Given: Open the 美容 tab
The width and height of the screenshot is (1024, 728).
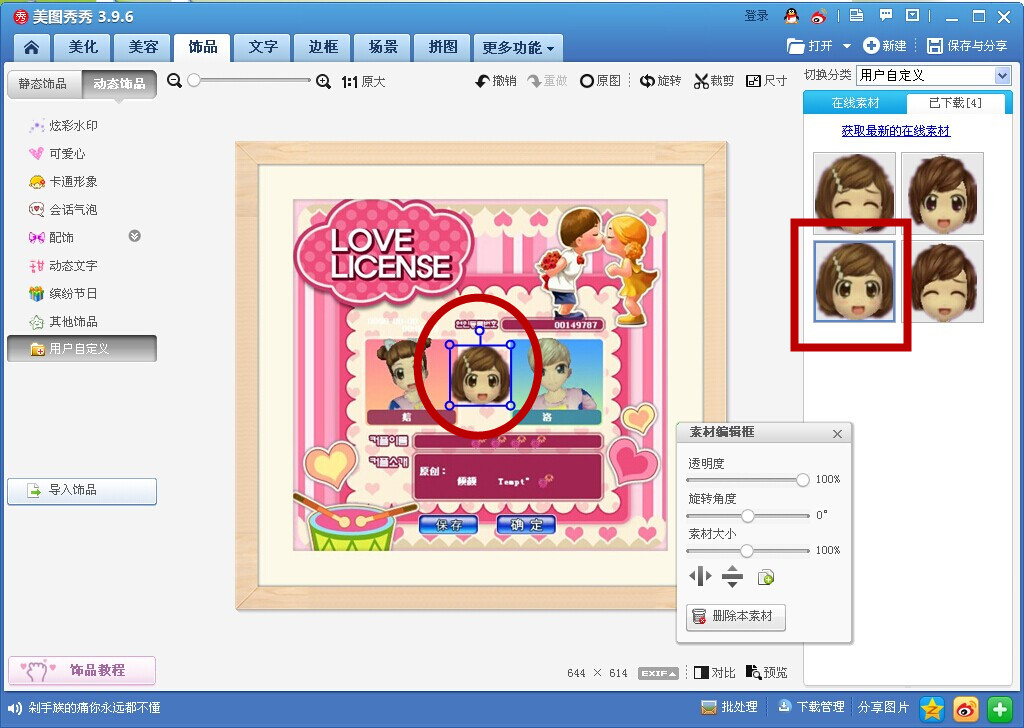Looking at the screenshot, I should 143,47.
